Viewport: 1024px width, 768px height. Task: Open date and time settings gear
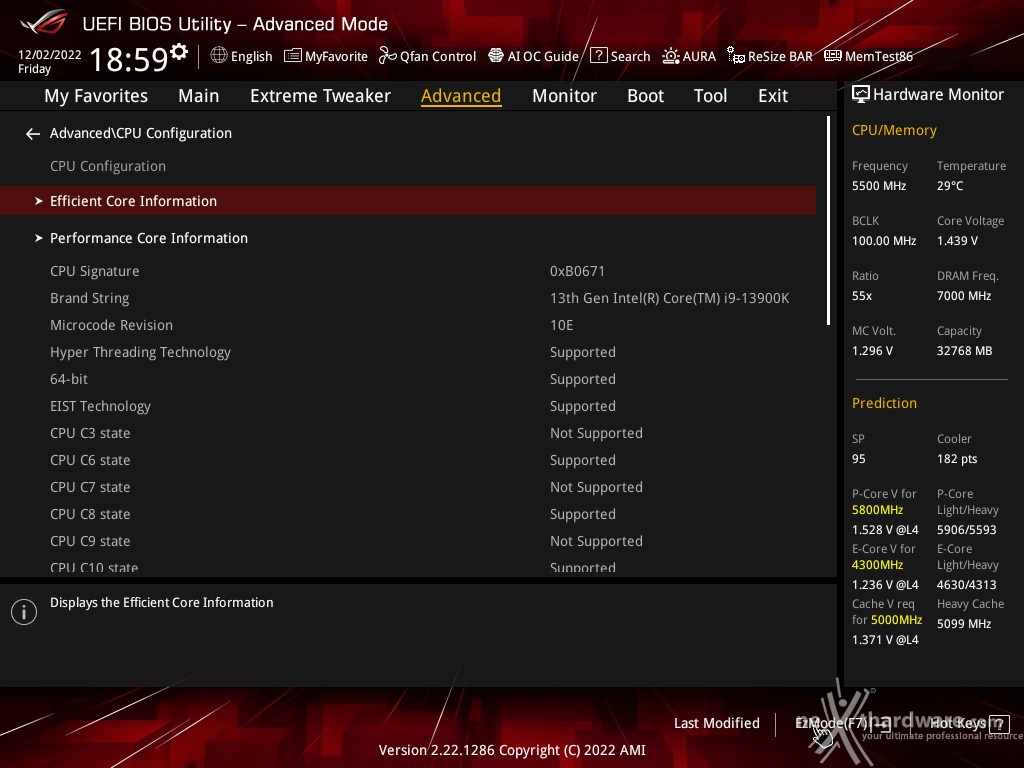tap(179, 52)
